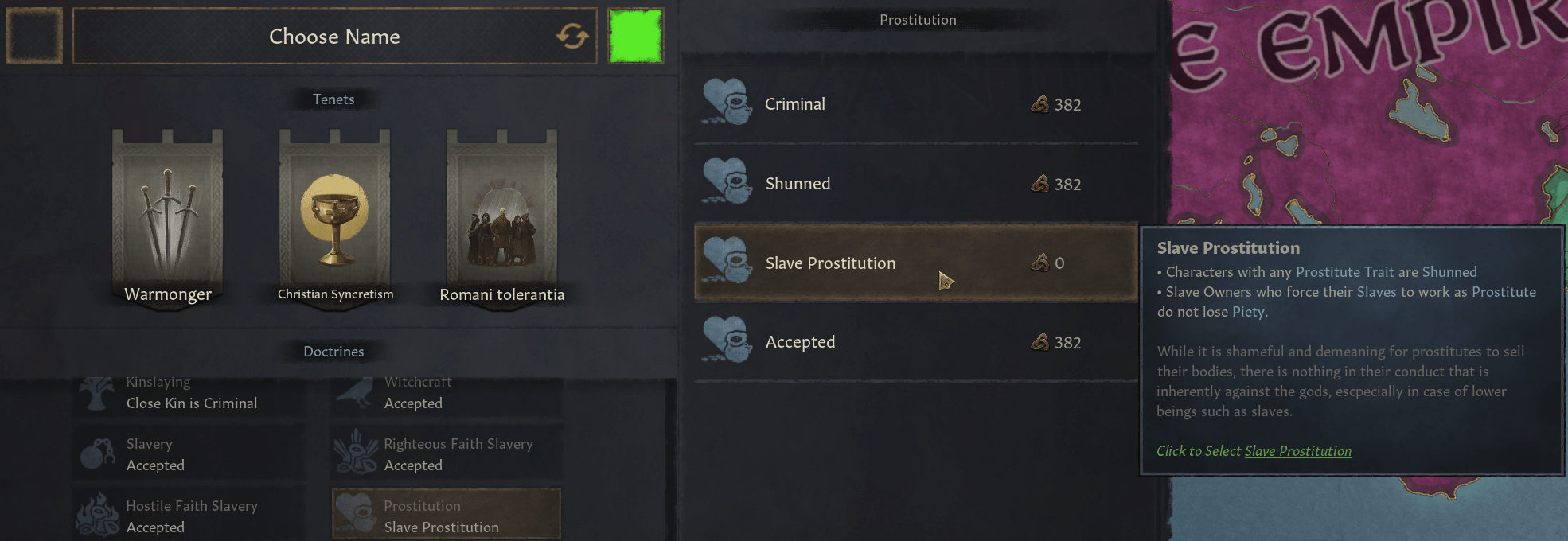Click the Choose Name field
Viewport: 1568px width, 541px height.
coord(334,36)
